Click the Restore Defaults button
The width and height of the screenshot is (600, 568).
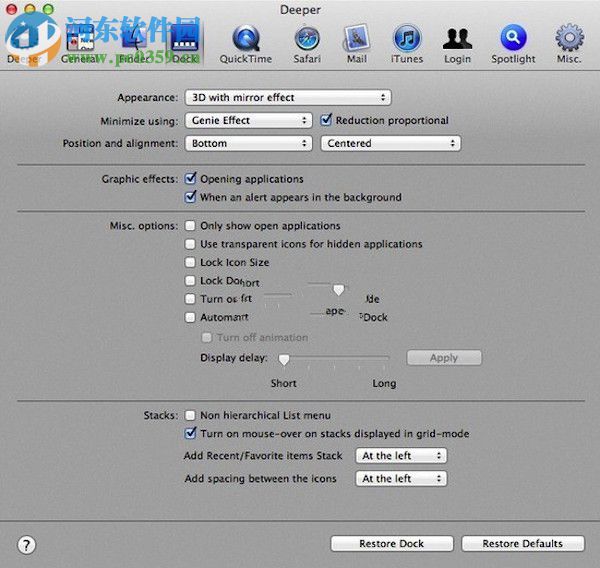(523, 544)
